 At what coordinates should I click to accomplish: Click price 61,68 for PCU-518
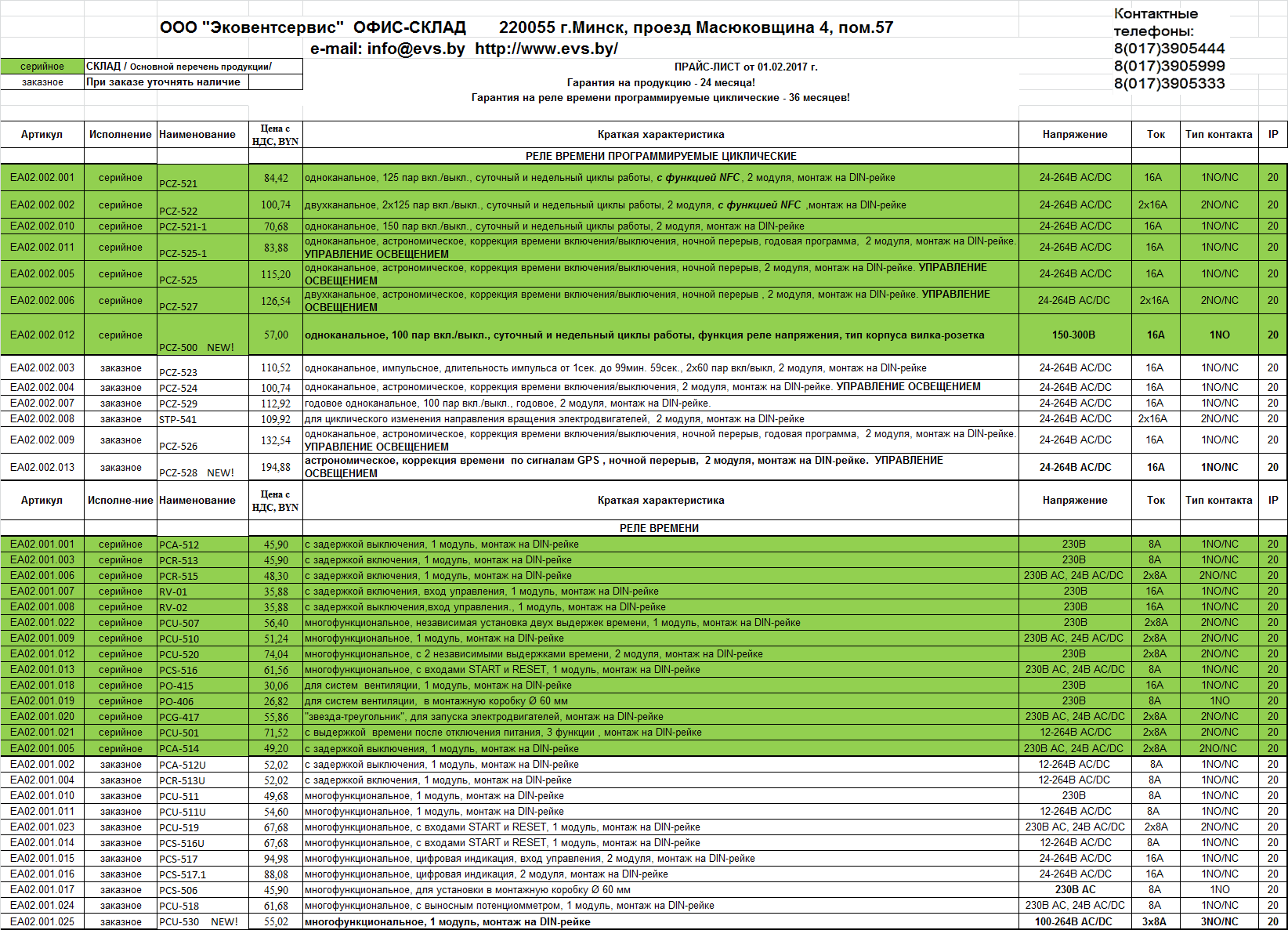pyautogui.click(x=276, y=905)
